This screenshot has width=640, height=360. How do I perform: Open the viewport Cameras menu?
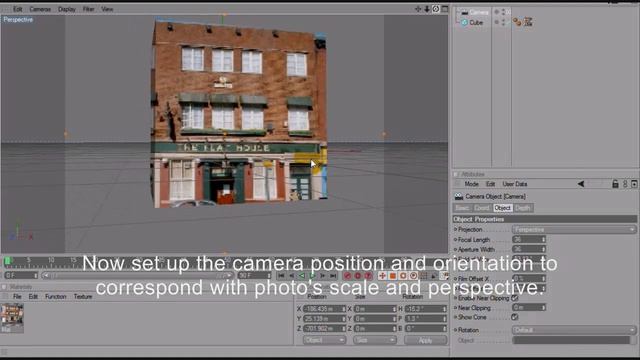(x=40, y=9)
